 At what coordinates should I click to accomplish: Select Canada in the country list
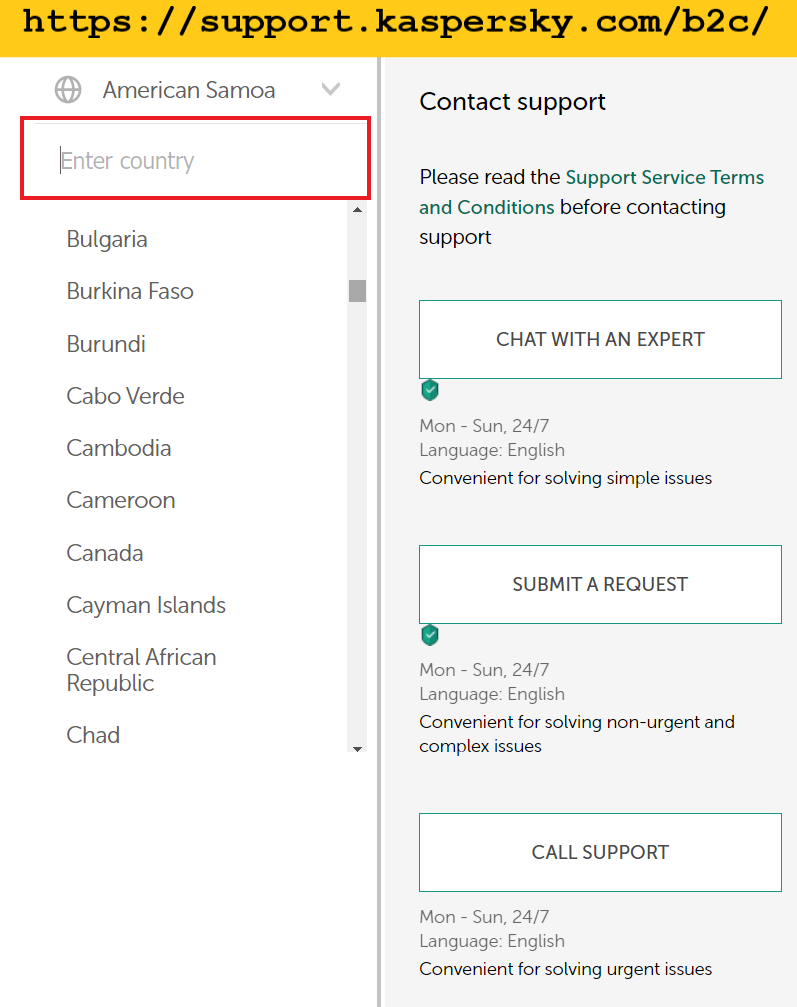point(104,553)
